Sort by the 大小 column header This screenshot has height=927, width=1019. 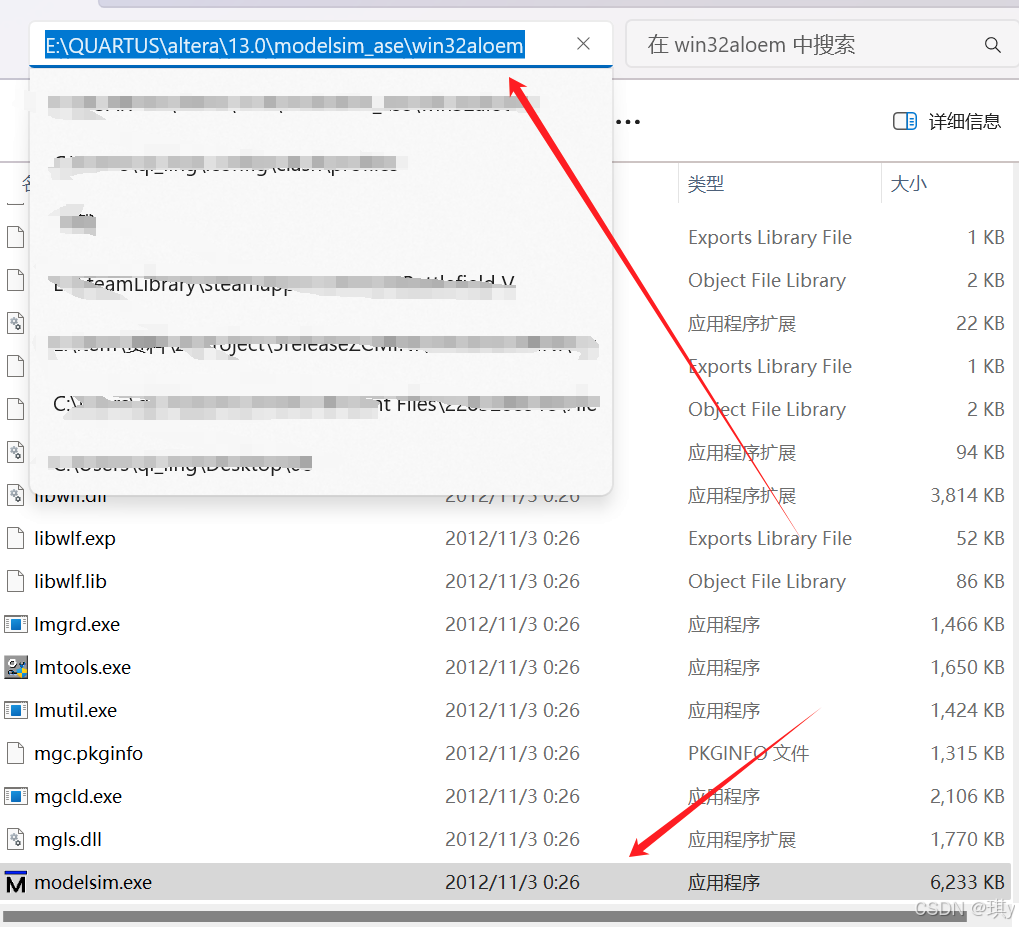click(908, 184)
